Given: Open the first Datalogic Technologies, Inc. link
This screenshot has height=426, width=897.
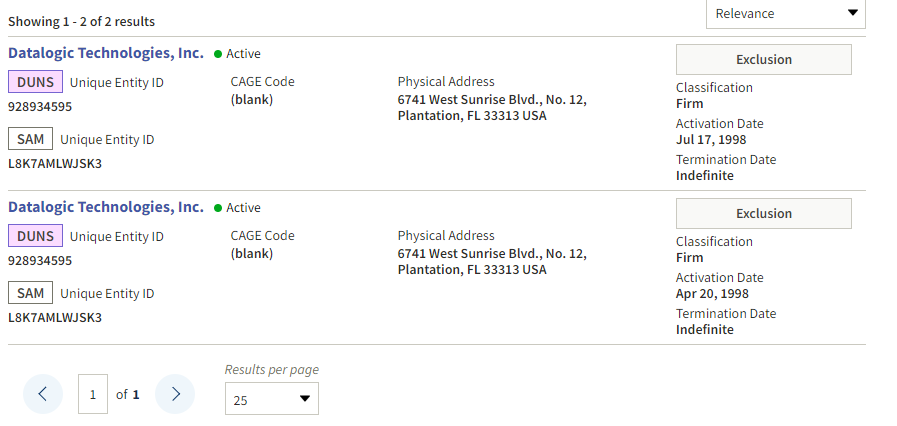Looking at the screenshot, I should [x=106, y=53].
